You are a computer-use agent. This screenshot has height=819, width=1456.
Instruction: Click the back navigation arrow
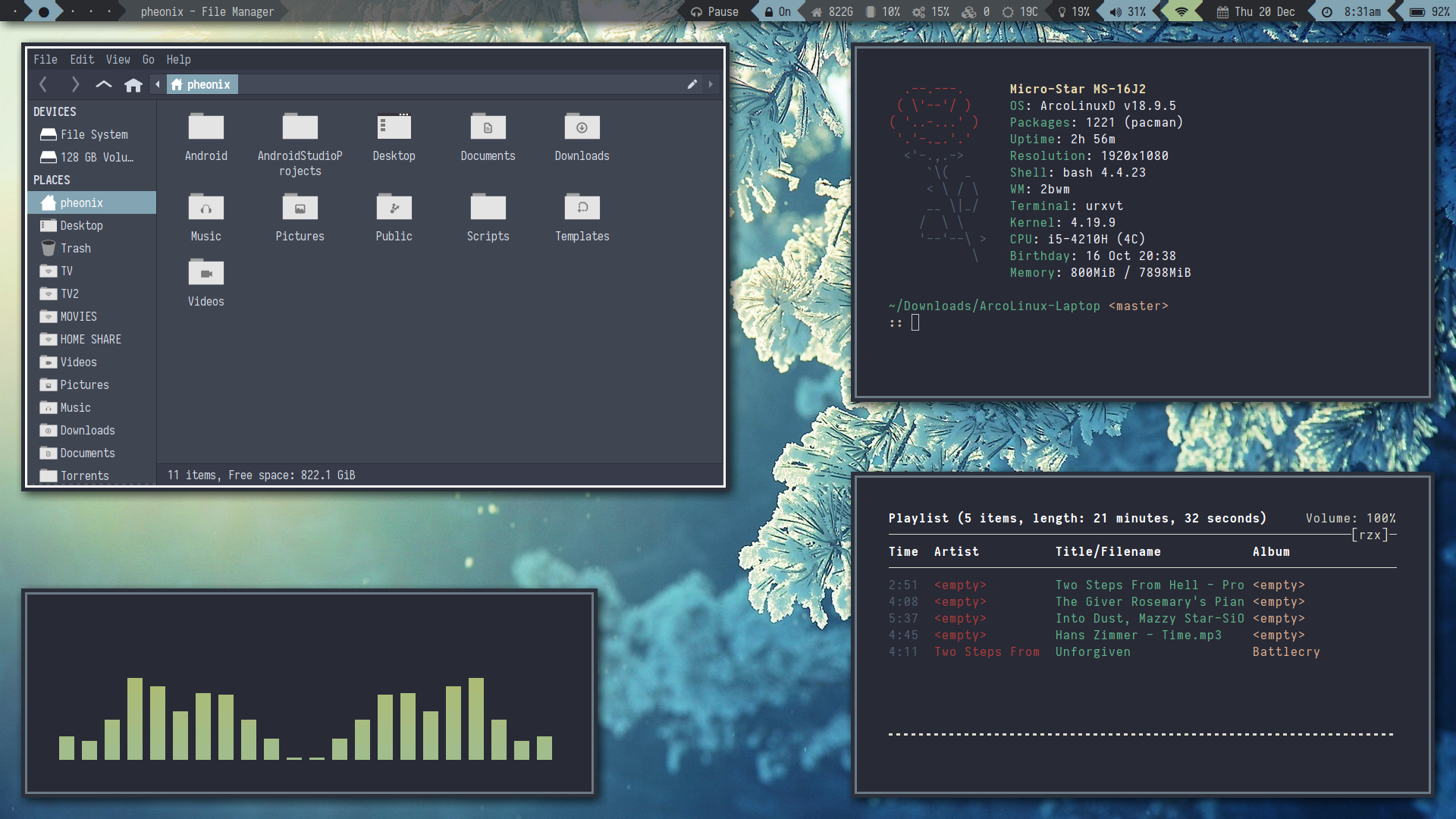[x=43, y=85]
